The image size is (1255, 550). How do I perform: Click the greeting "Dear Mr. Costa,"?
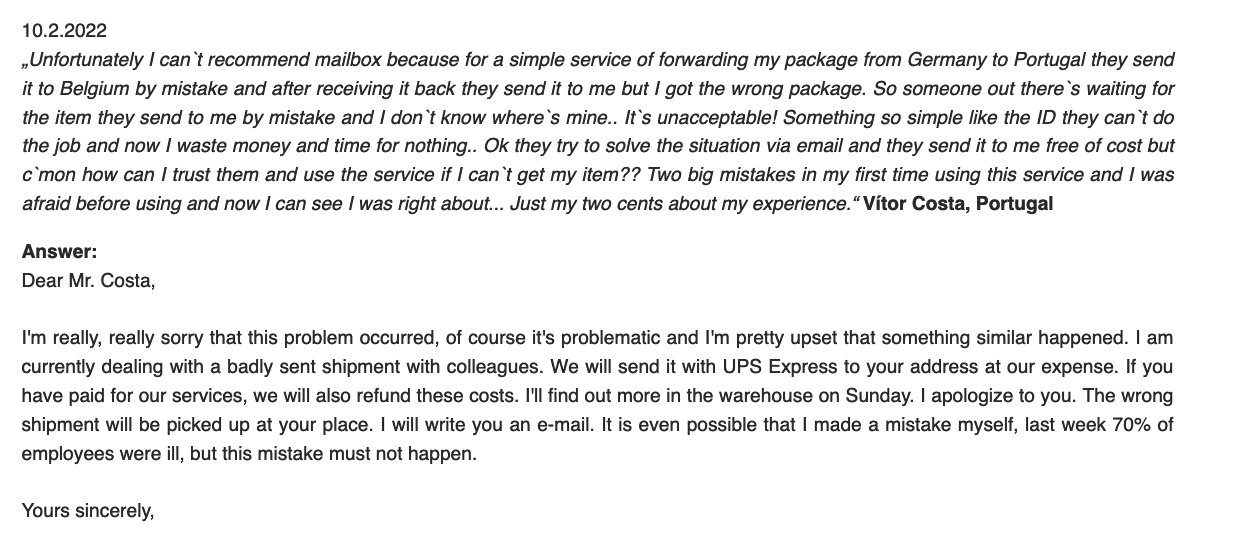[89, 280]
